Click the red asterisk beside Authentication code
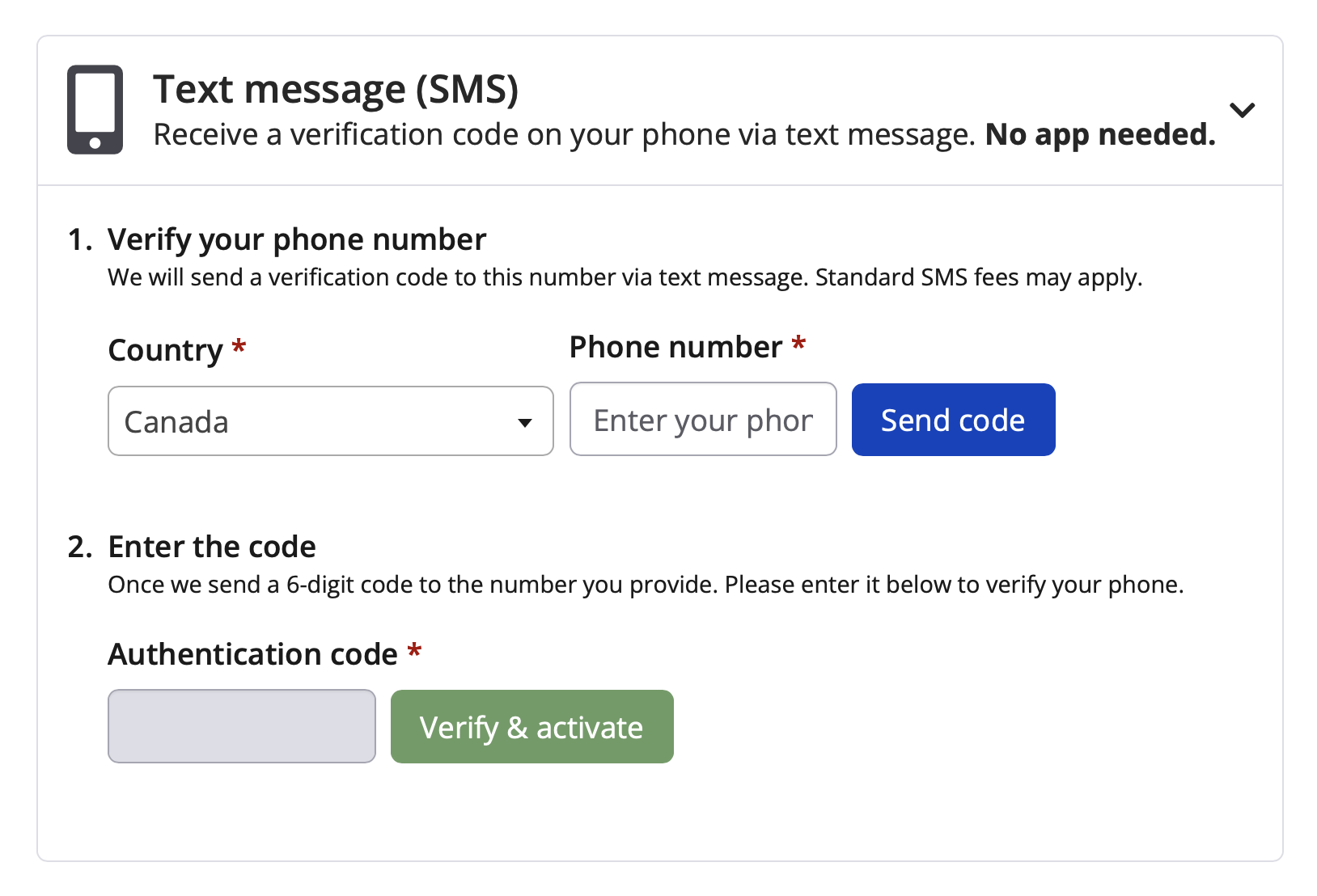Screen dimensions: 1317x896 pos(414,650)
